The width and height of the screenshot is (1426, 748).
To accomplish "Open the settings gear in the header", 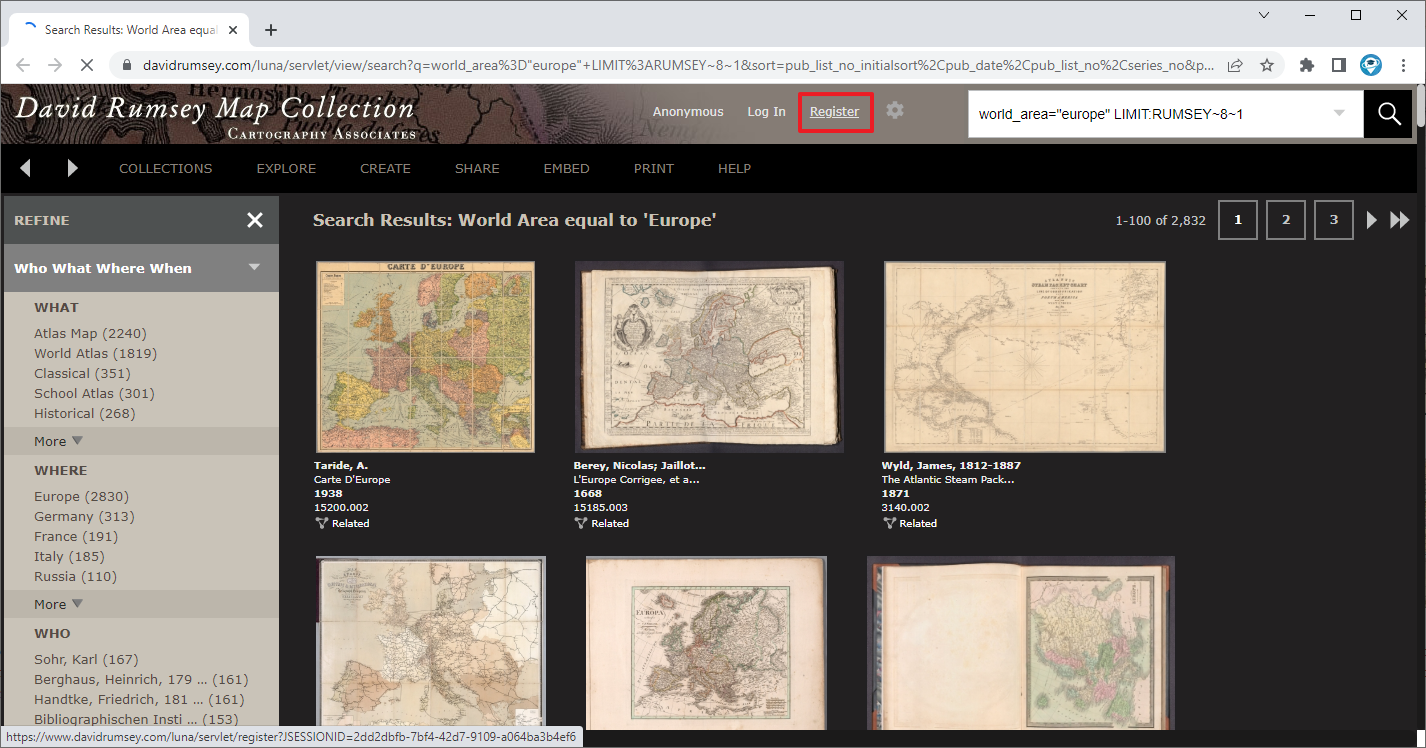I will point(894,111).
